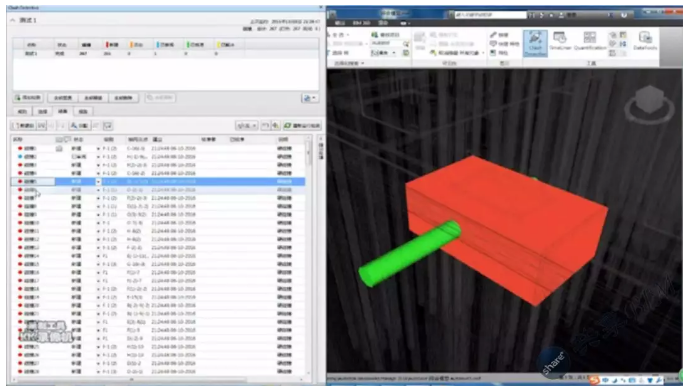Open the 输出 output ribbon tab
Viewport: 686px width, 392px height.
340,23
